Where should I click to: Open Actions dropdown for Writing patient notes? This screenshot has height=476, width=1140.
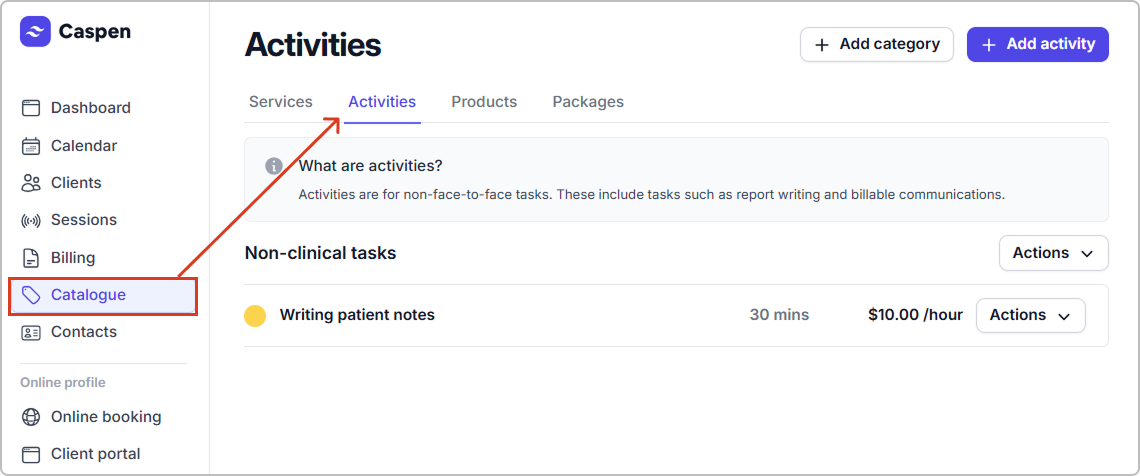[1030, 315]
